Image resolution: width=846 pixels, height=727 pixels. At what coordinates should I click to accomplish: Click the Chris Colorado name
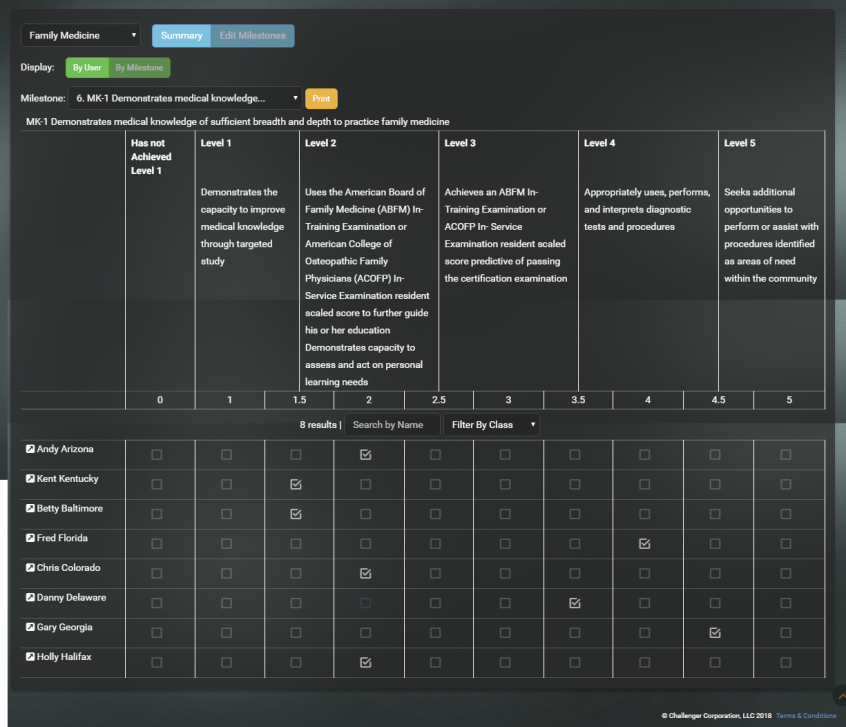pos(69,568)
